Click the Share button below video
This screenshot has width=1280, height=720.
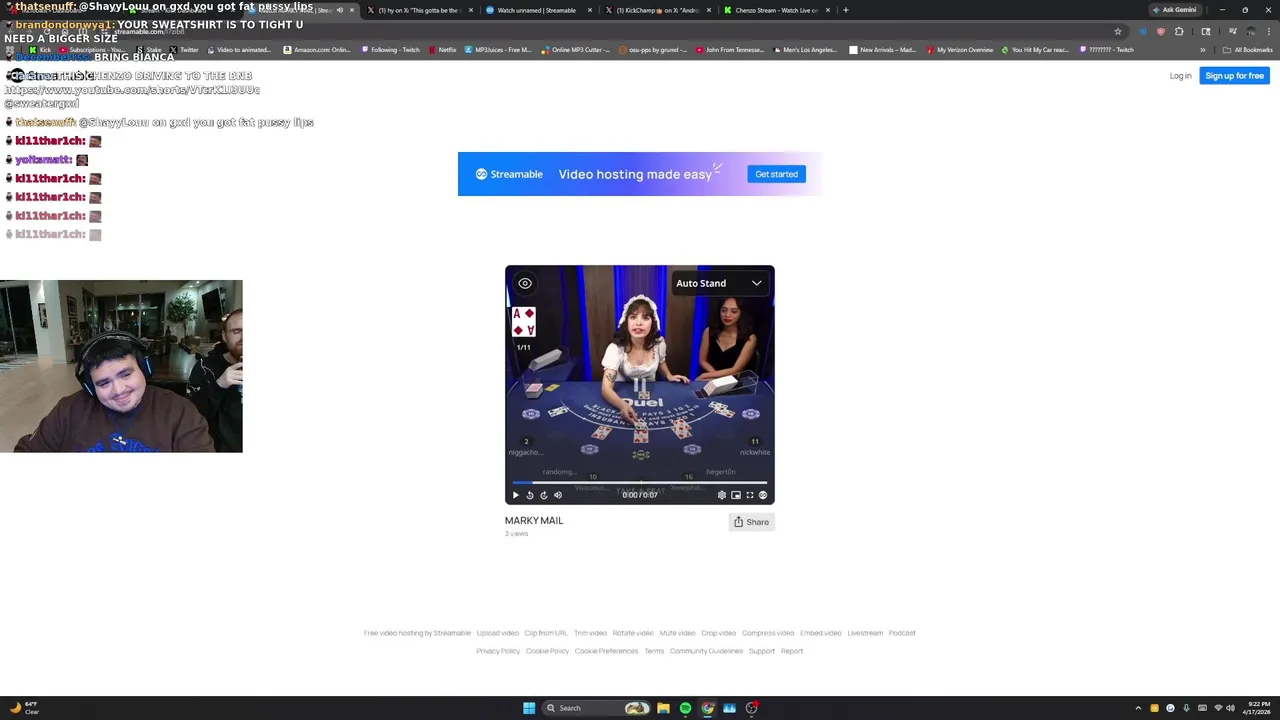pyautogui.click(x=751, y=522)
